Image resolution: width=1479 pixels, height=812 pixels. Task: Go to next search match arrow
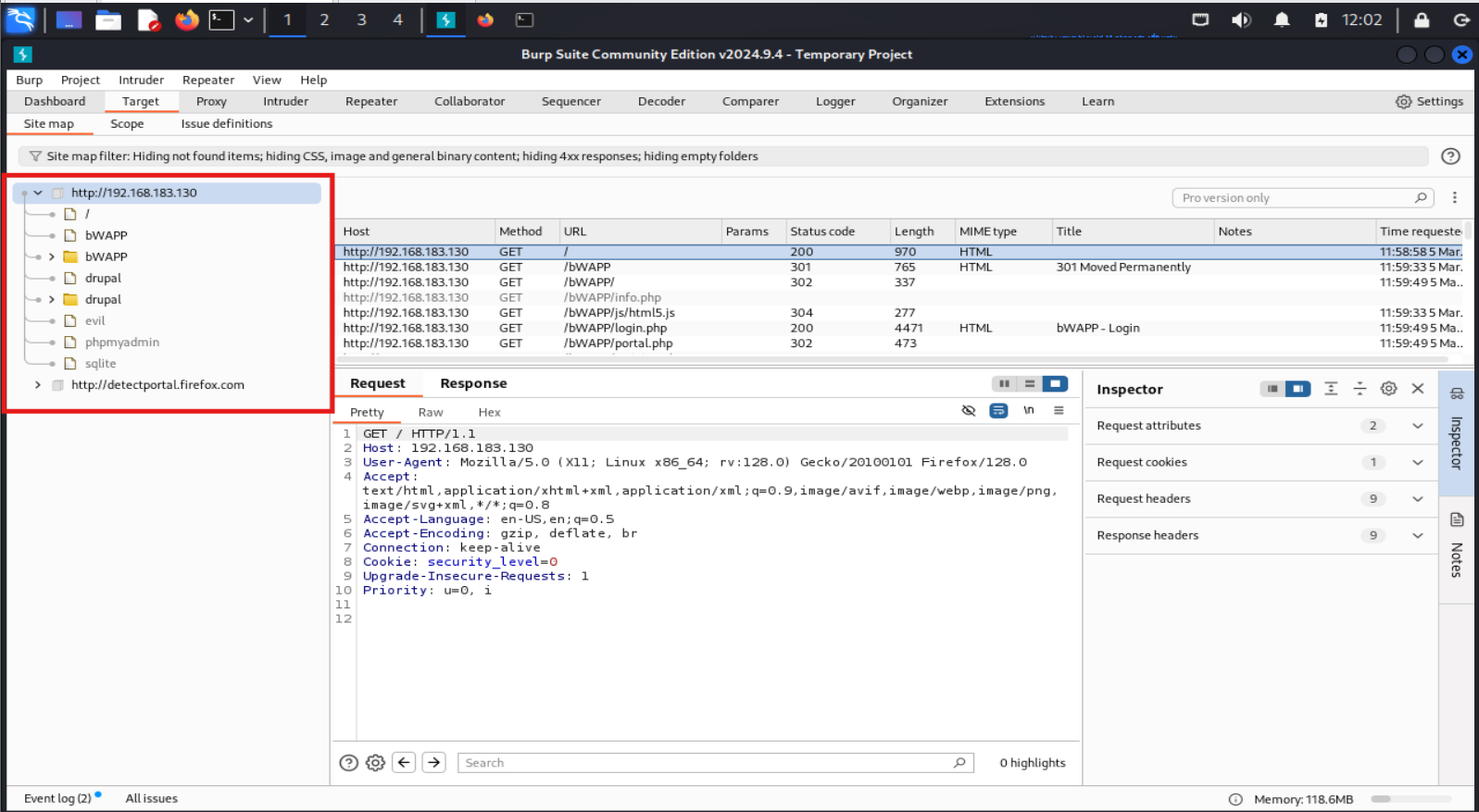pos(433,762)
